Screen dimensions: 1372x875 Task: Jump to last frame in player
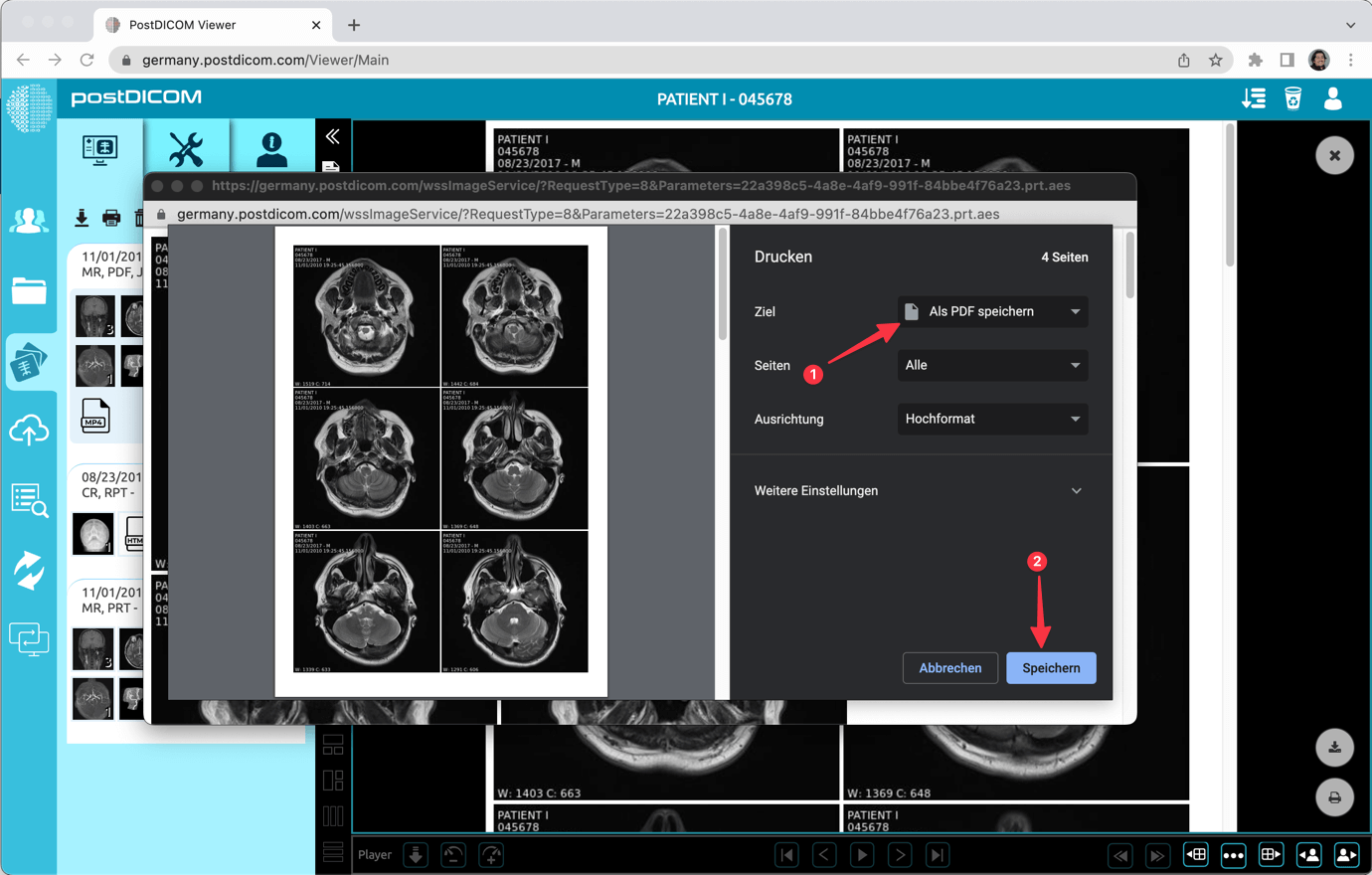coord(938,854)
